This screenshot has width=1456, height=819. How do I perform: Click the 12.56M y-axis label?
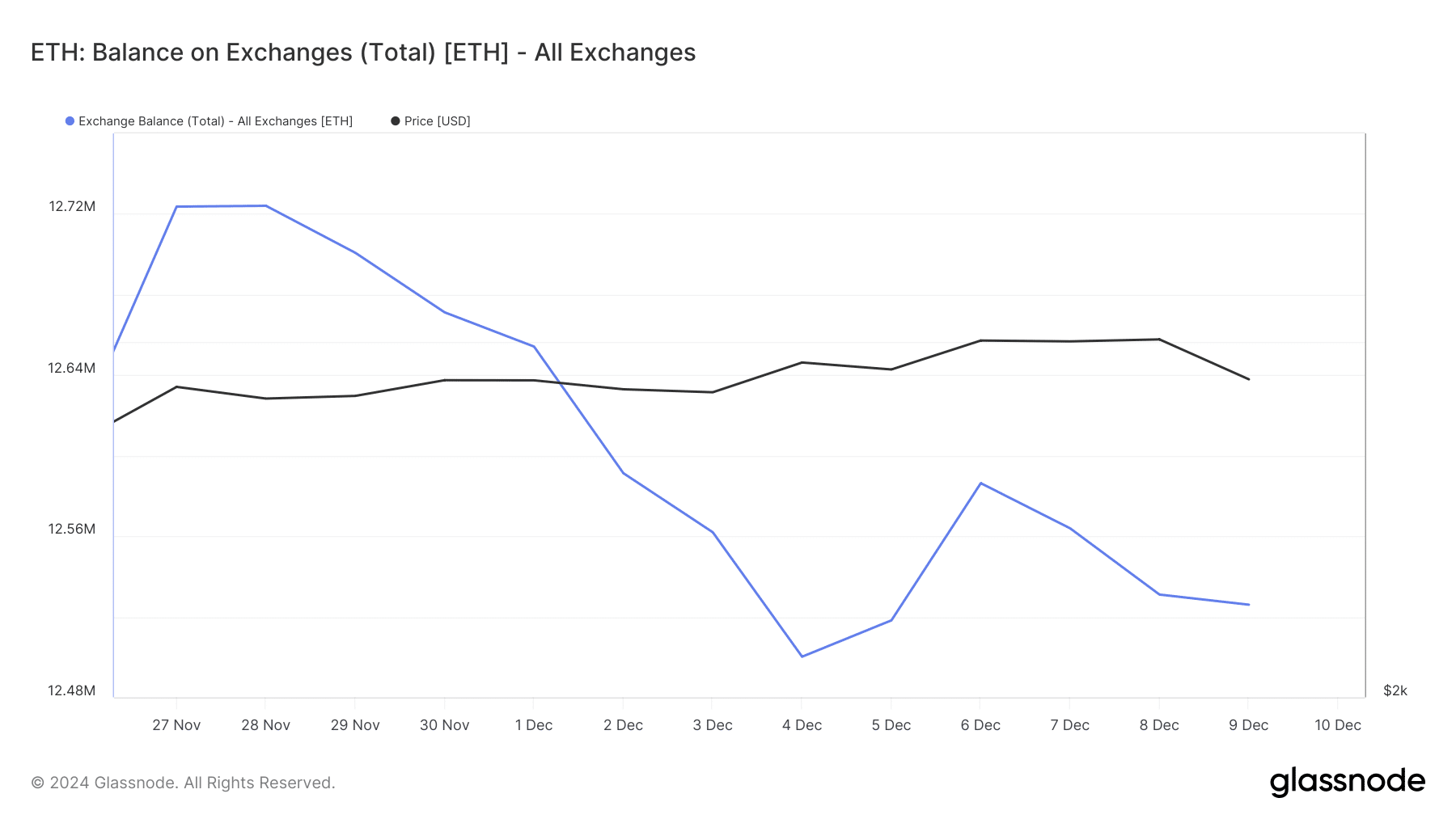[x=72, y=530]
